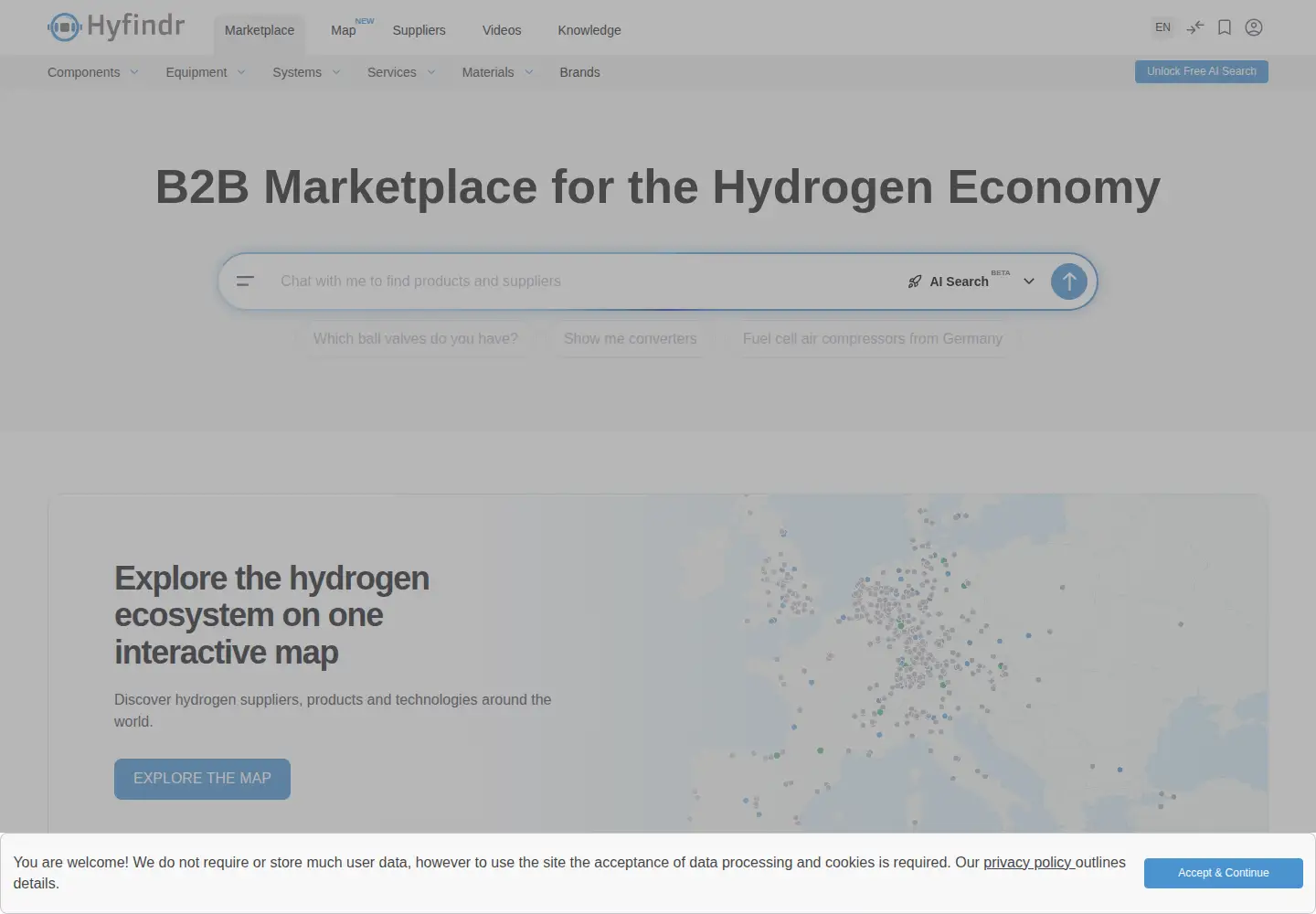Open the user account icon
Screen dimensions: 1316x914
coord(1254,27)
